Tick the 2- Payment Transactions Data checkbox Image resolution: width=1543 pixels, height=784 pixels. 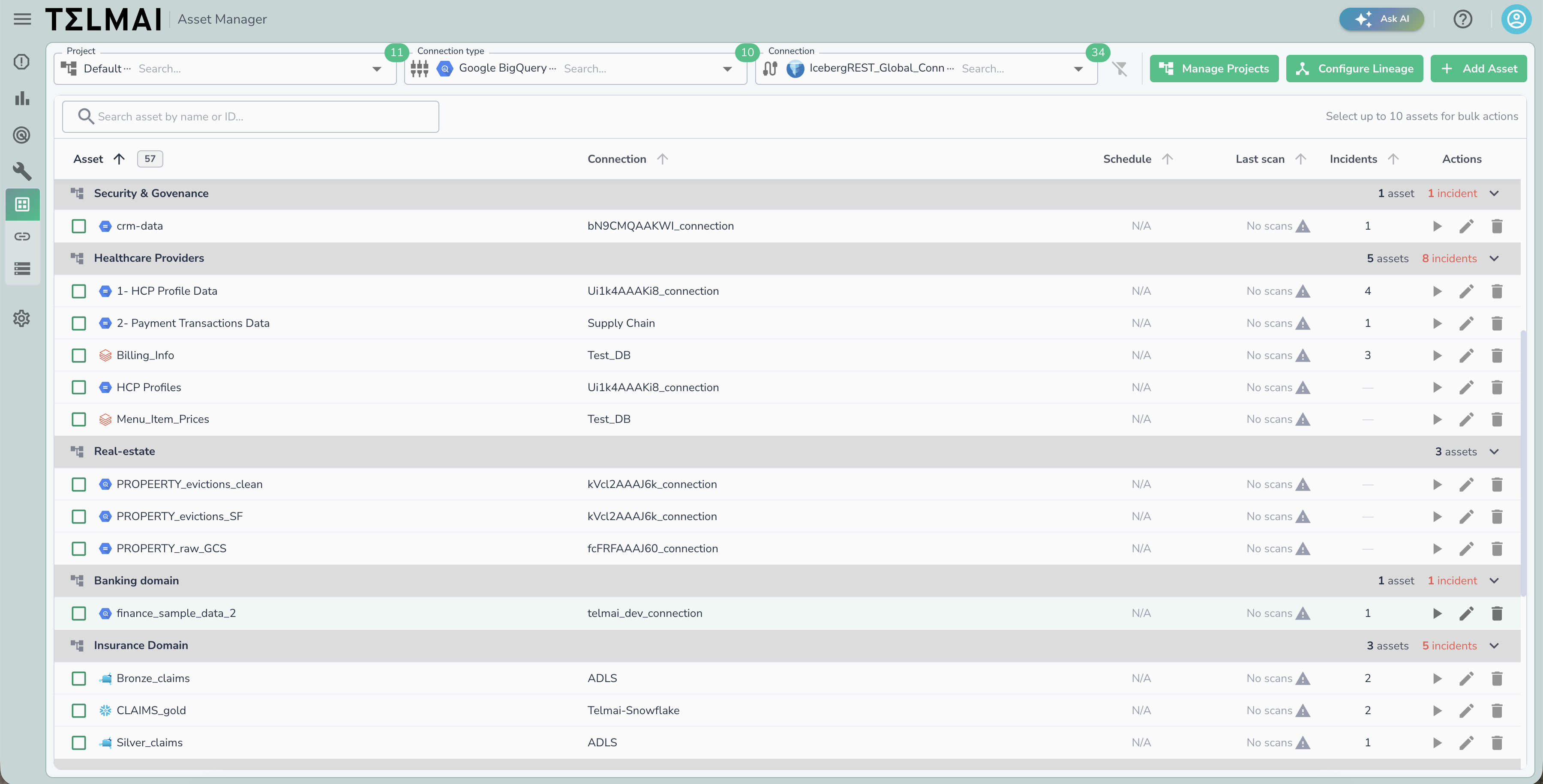[78, 323]
